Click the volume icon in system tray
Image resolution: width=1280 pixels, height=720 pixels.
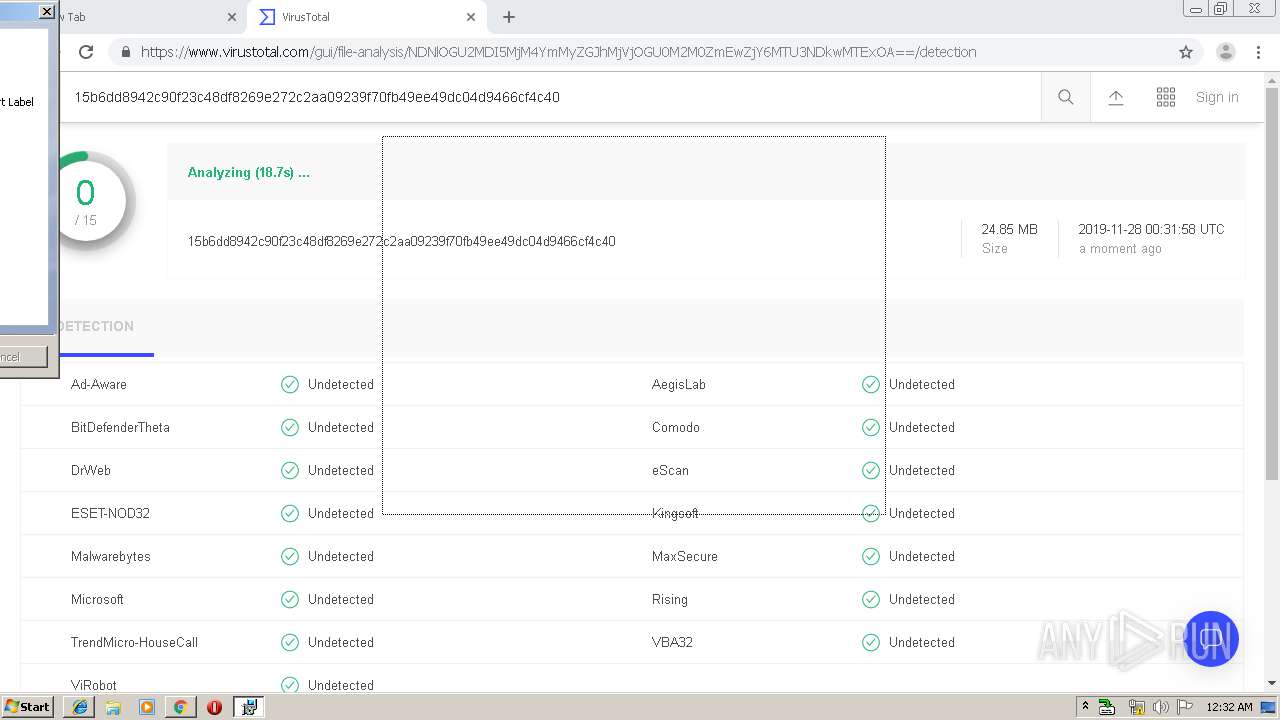coord(1160,707)
